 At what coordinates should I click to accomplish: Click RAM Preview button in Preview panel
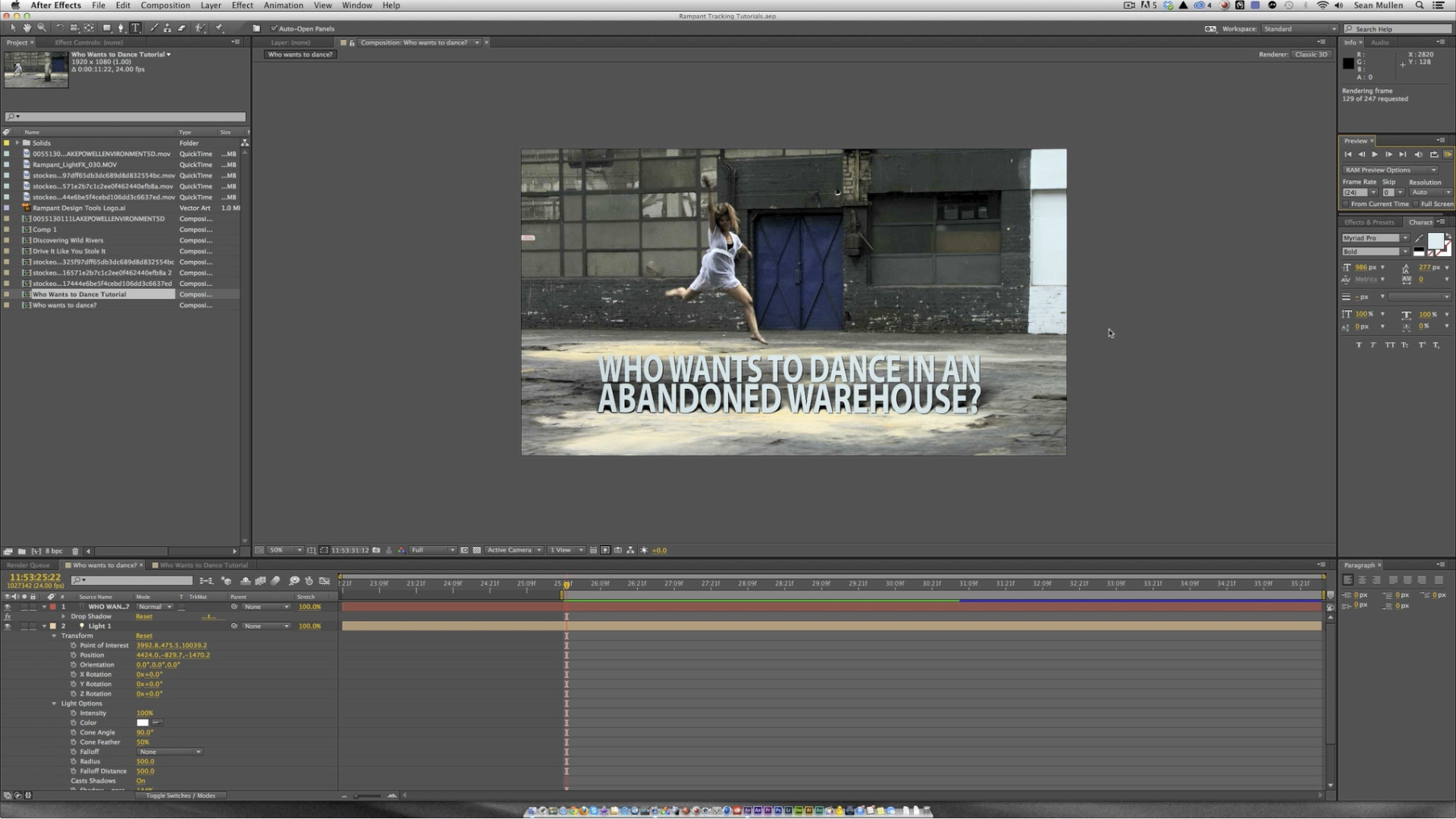1448,155
